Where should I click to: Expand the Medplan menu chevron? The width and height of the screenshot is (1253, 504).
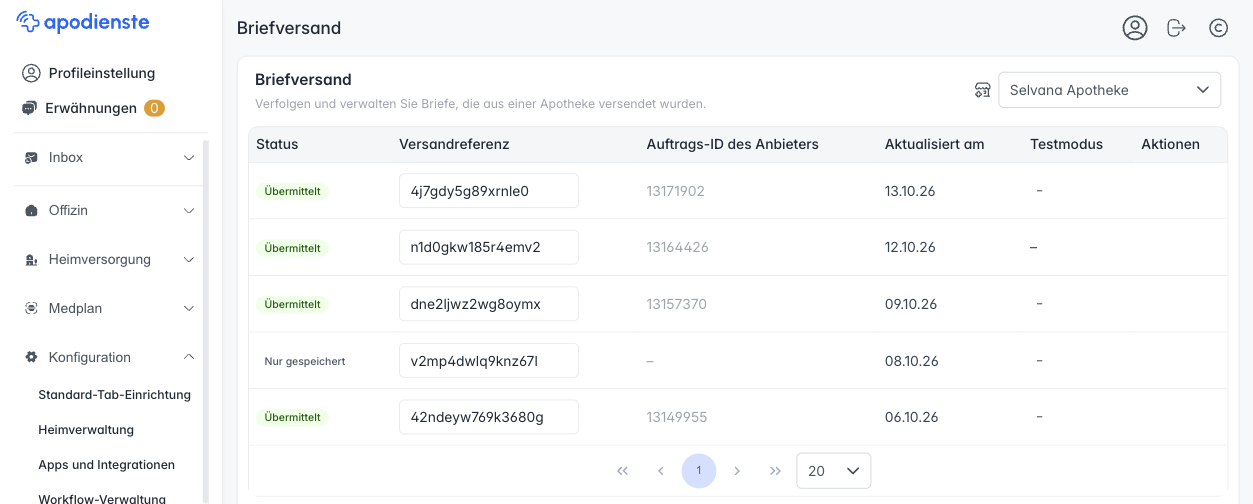[189, 308]
